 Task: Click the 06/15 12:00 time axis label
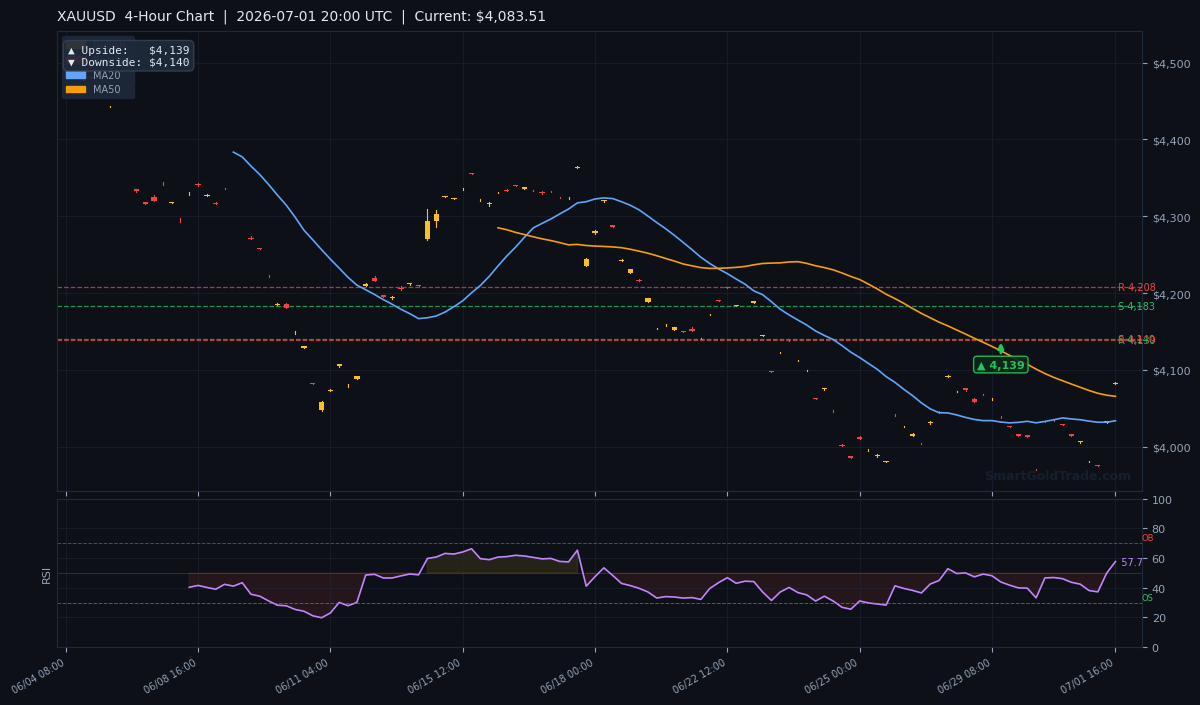coord(436,676)
